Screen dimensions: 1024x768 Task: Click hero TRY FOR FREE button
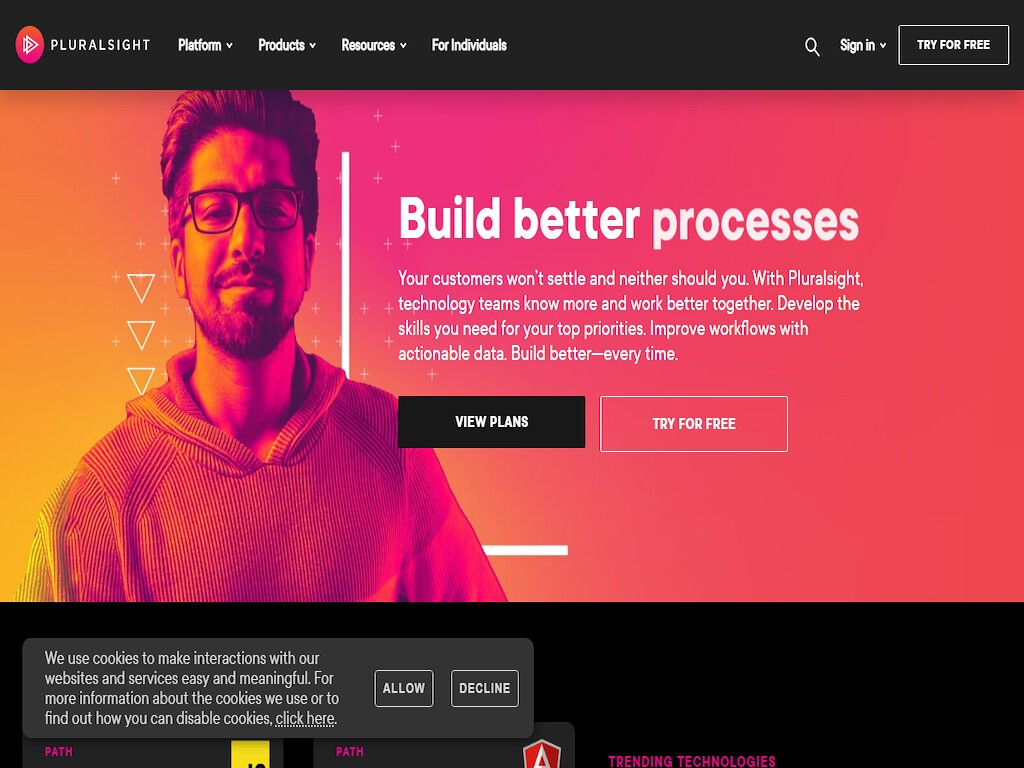tap(694, 424)
